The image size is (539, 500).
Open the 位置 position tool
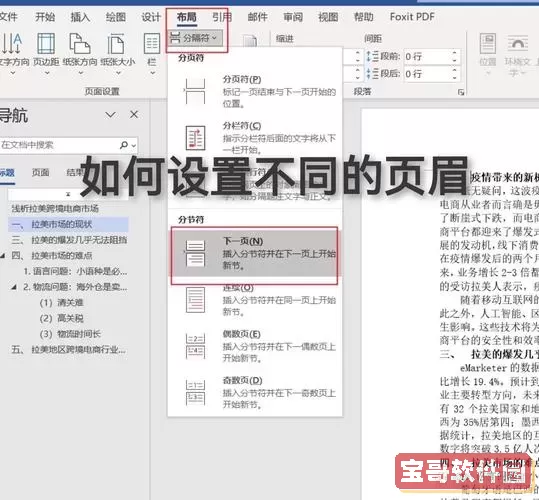click(x=488, y=54)
